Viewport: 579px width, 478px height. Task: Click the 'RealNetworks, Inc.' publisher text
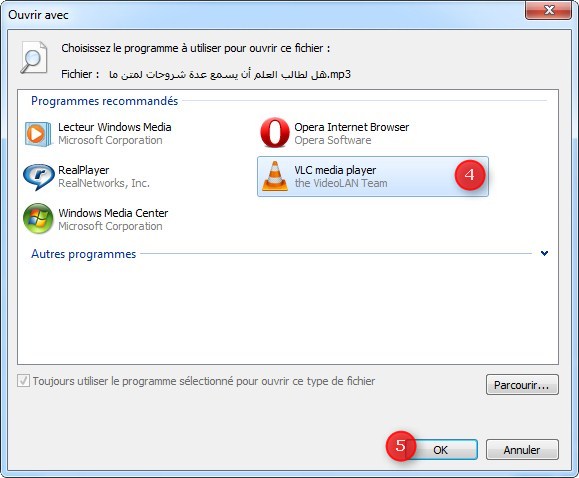104,183
